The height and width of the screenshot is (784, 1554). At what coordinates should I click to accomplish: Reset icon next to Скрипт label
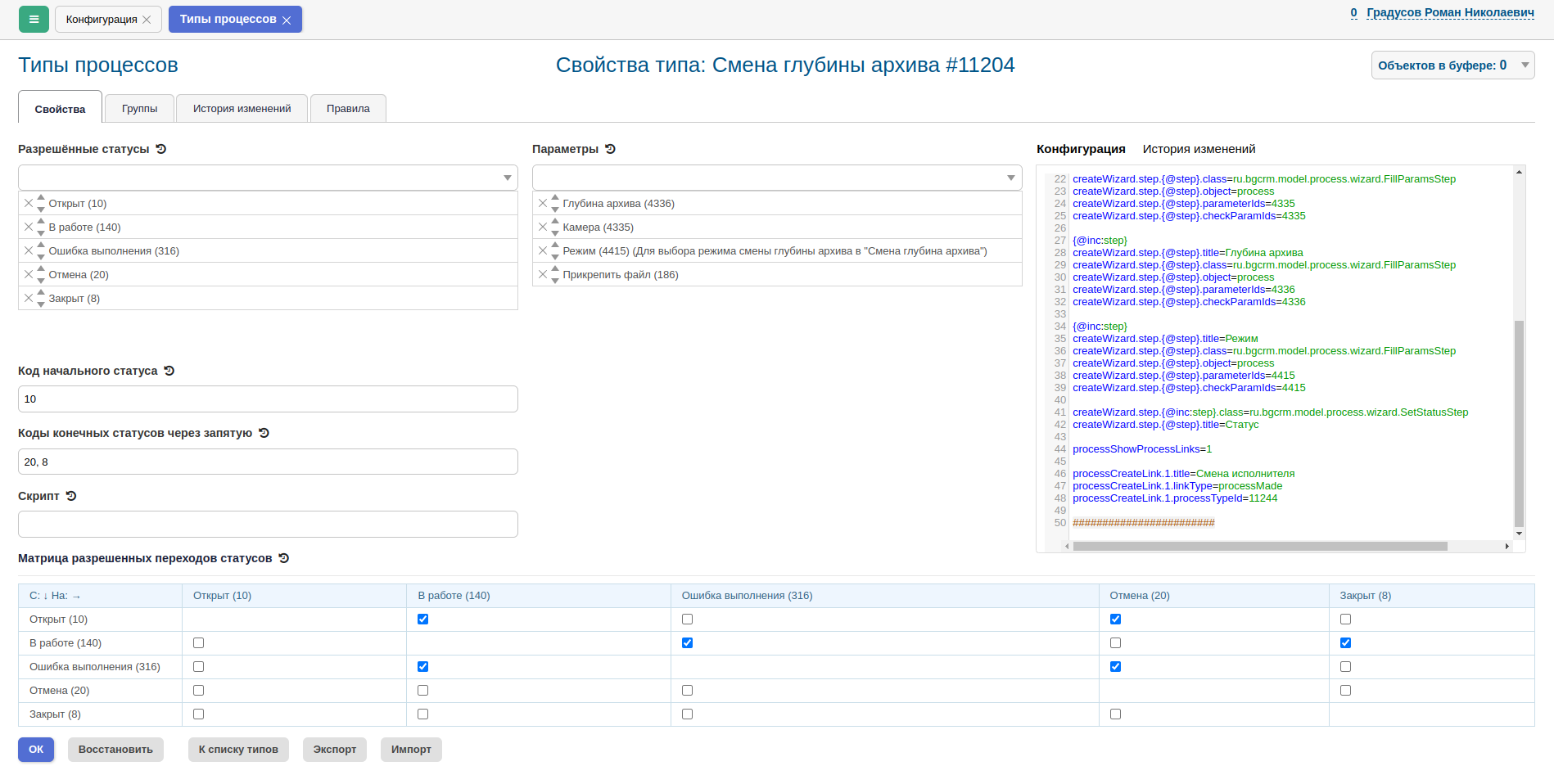tap(71, 496)
